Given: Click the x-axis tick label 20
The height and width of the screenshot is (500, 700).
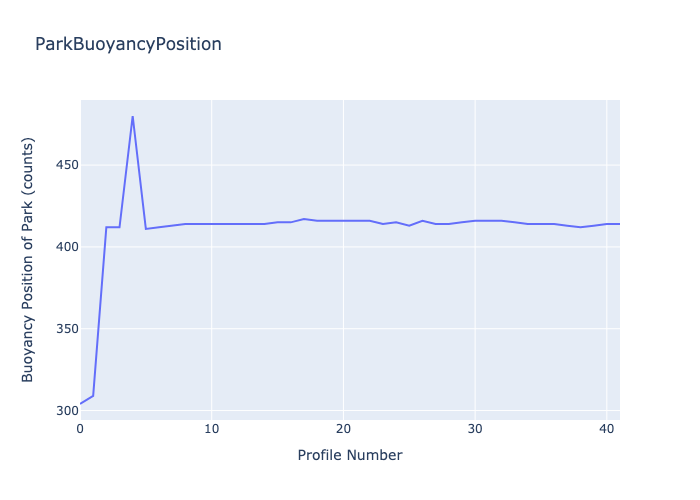Looking at the screenshot, I should pos(343,429).
